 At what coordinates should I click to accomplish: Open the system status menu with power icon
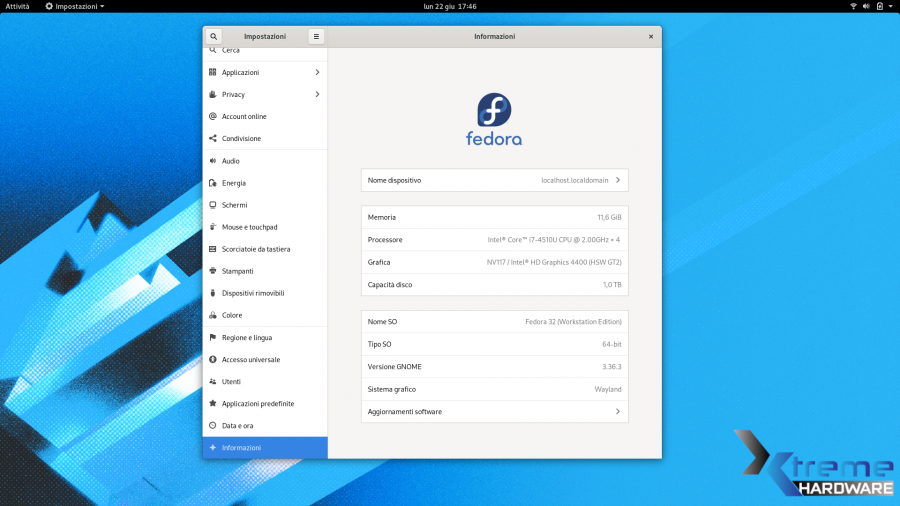(x=878, y=6)
